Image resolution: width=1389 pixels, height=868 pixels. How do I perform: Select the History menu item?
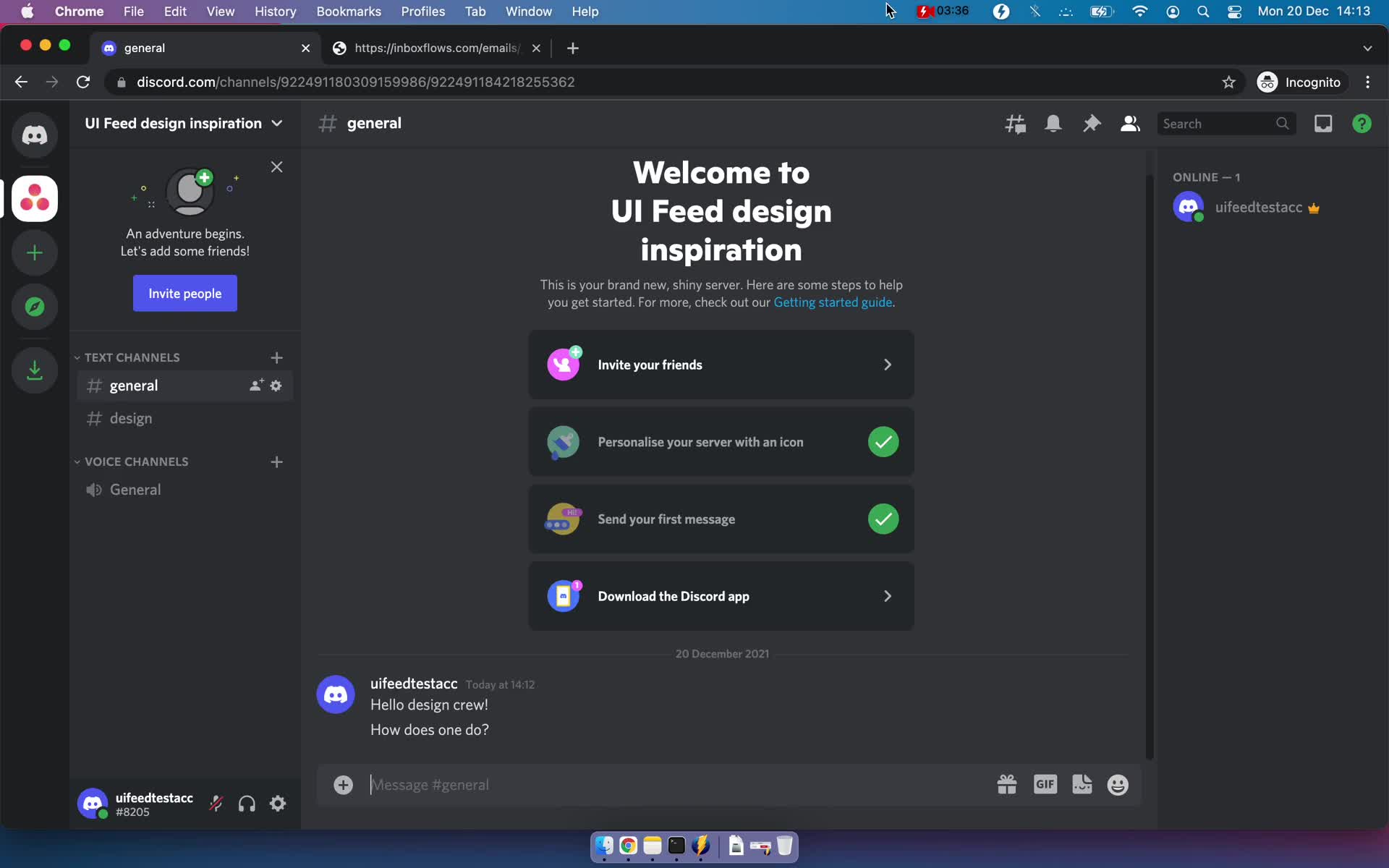click(275, 11)
